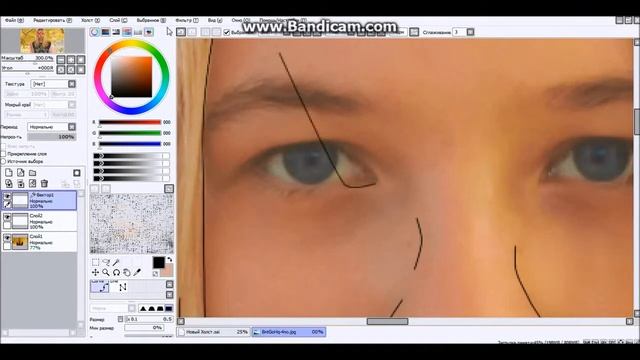Switch to the Новый Холст.sai document tab
This screenshot has width=640, height=360.
pos(213,332)
